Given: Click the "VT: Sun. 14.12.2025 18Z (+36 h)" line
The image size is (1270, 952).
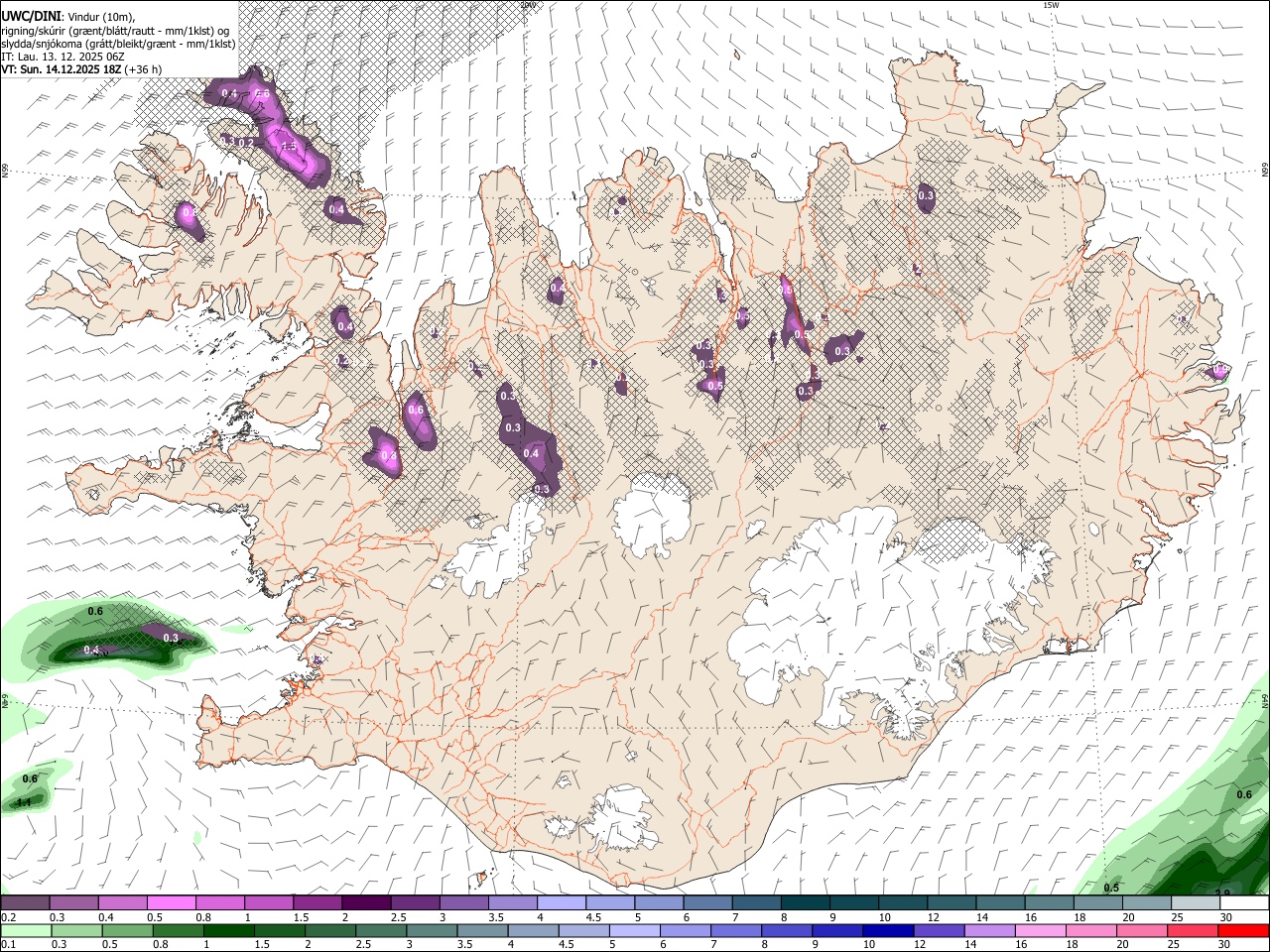Looking at the screenshot, I should click(81, 69).
